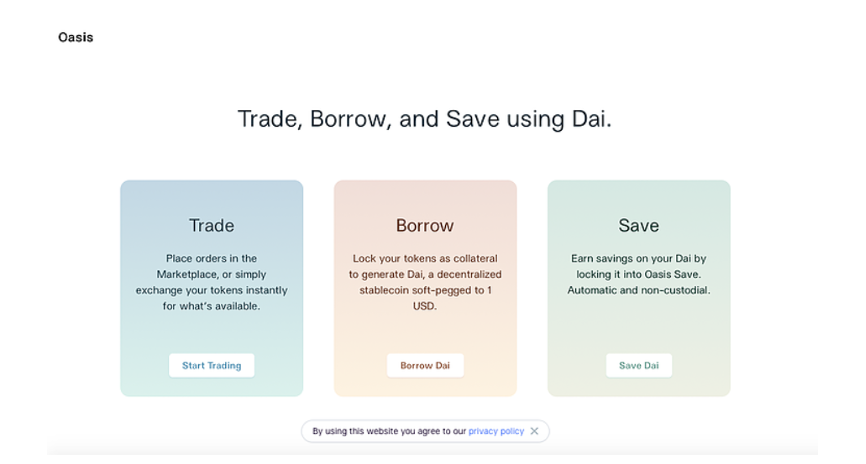Click the green Save card background
Viewport: 866px width, 464px height.
point(638,333)
